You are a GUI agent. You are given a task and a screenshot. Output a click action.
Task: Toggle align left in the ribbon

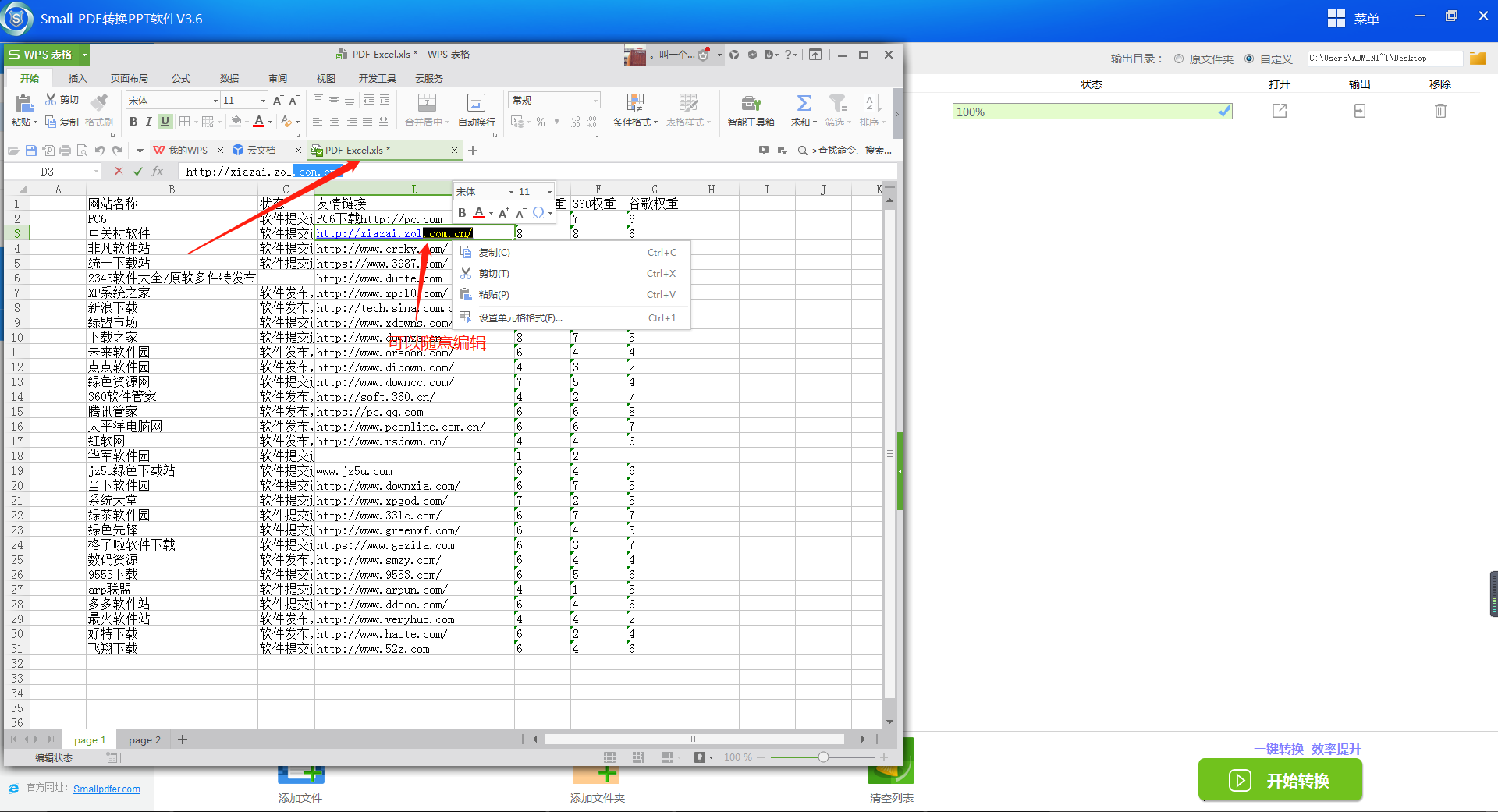[318, 122]
